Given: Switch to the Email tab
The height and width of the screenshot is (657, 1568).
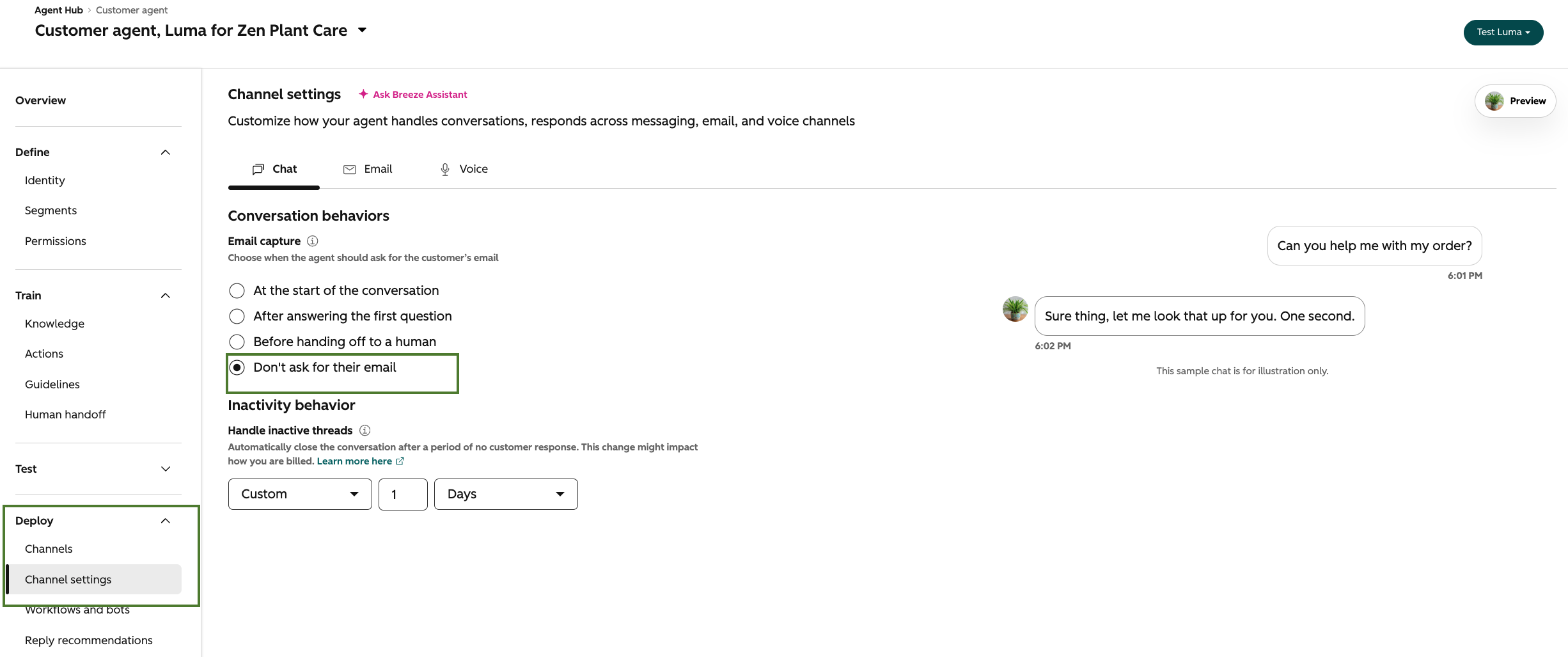Looking at the screenshot, I should click(368, 170).
